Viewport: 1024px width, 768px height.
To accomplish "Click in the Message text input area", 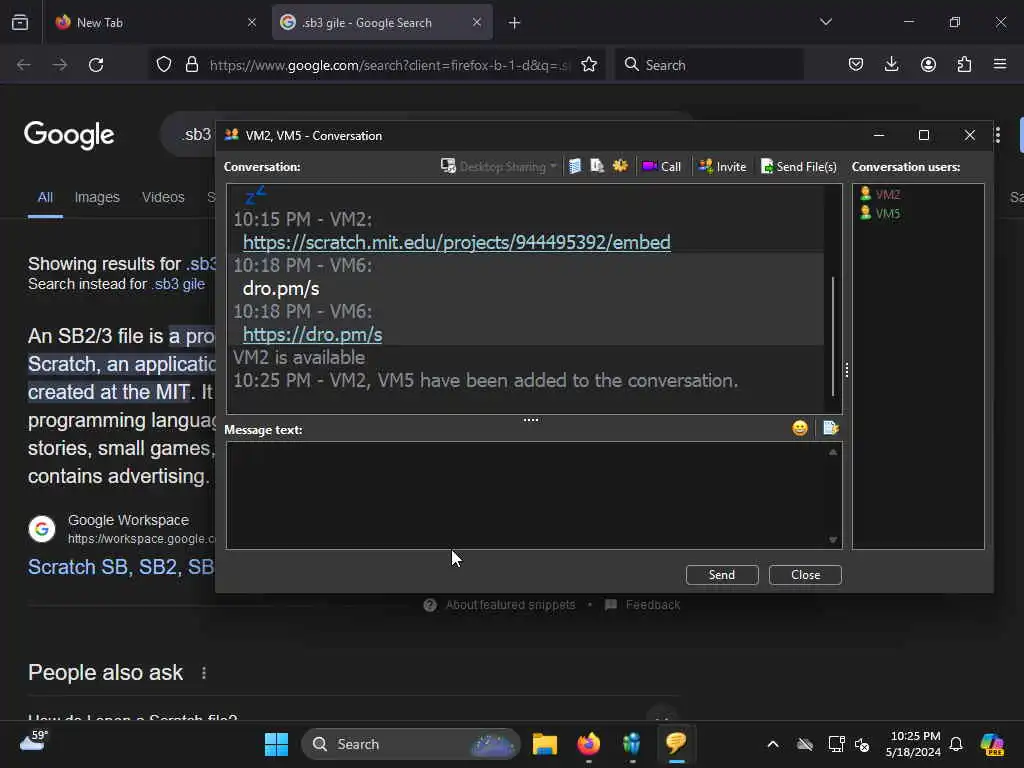I will tap(526, 495).
